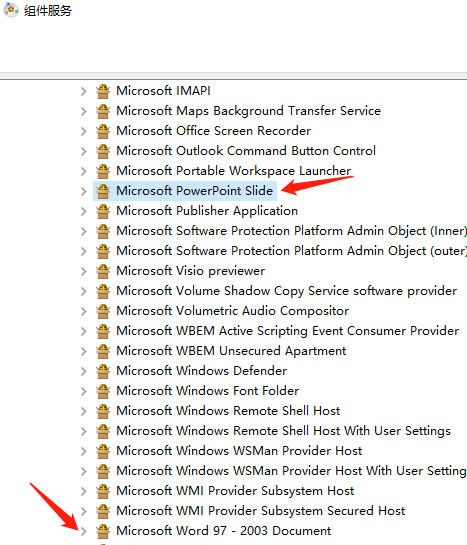Select Microsoft Windows Remote Shell Host

click(228, 411)
